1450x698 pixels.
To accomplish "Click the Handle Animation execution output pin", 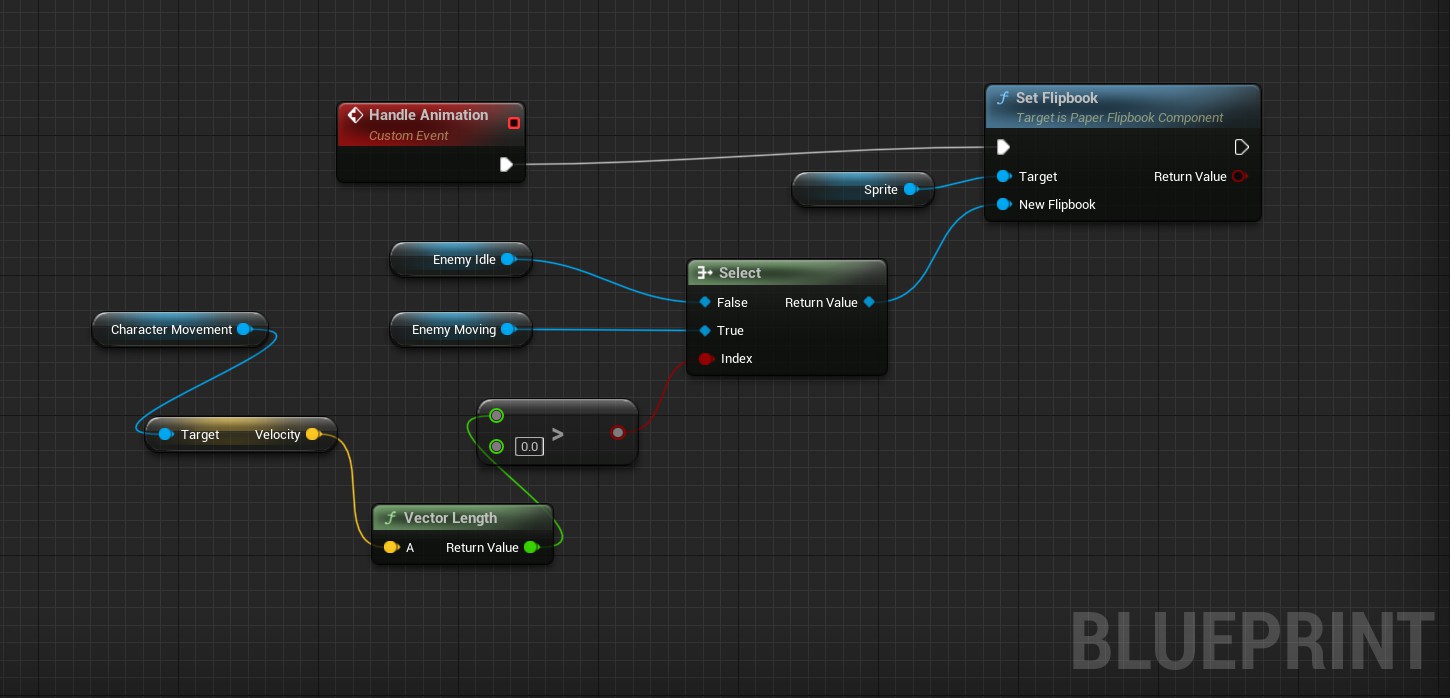I will [506, 164].
